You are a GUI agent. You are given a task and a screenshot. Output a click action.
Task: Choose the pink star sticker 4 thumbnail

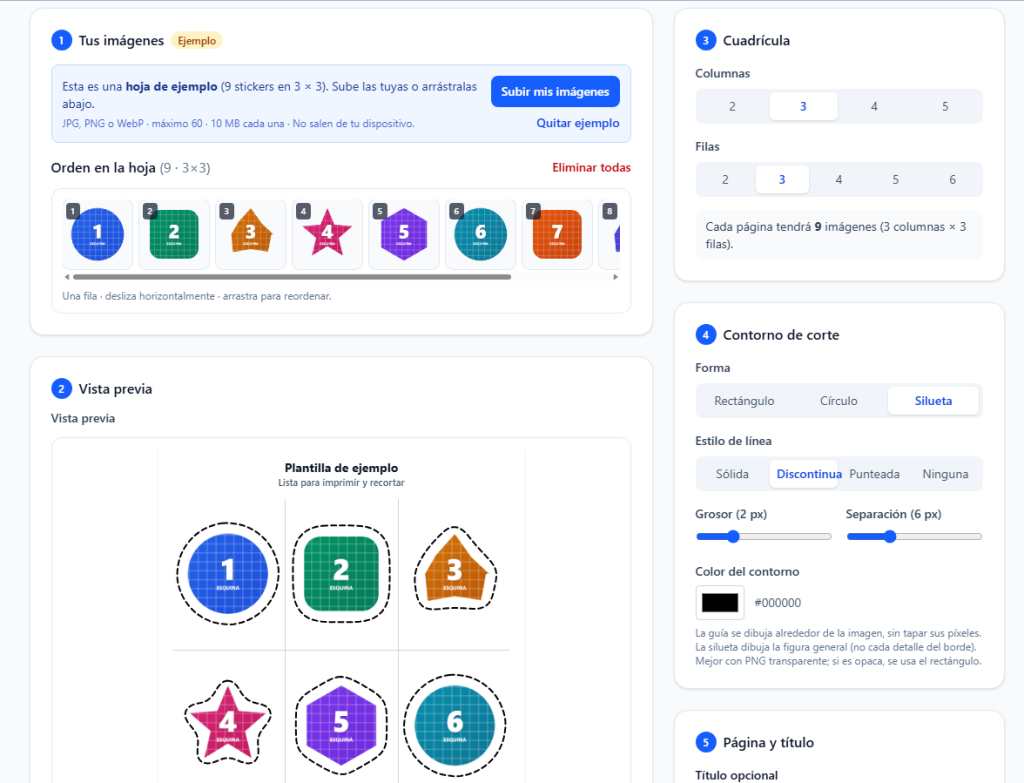[327, 234]
